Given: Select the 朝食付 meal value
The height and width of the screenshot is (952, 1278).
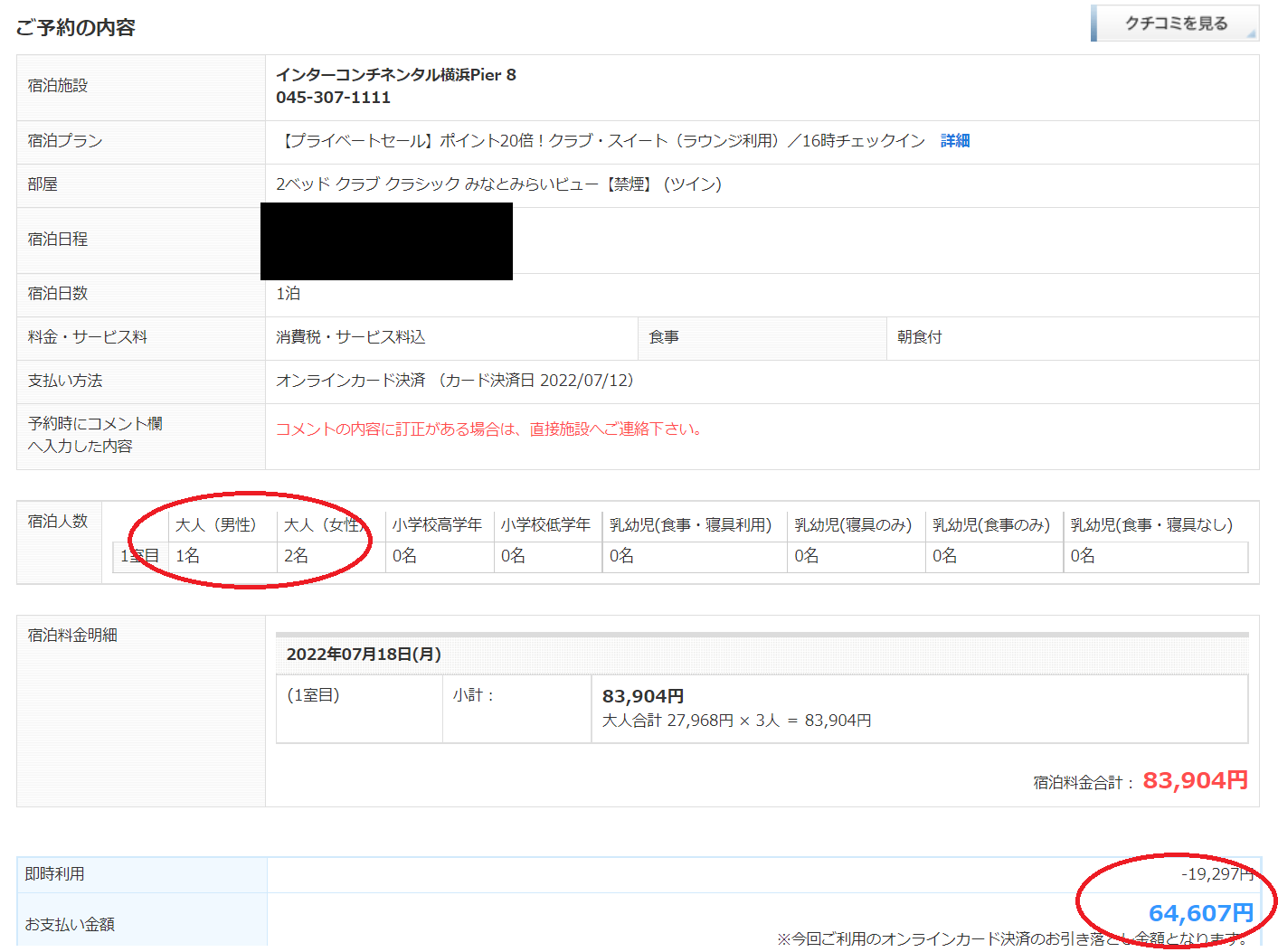Looking at the screenshot, I should point(920,337).
